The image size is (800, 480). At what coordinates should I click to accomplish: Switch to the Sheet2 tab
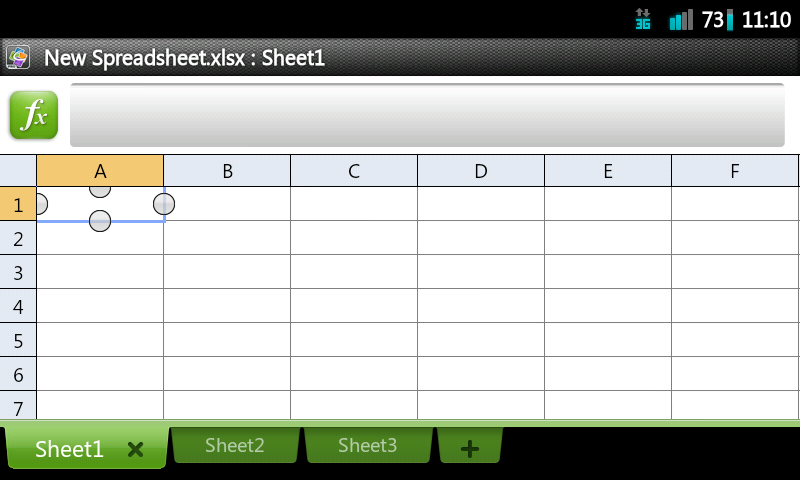pos(235,445)
